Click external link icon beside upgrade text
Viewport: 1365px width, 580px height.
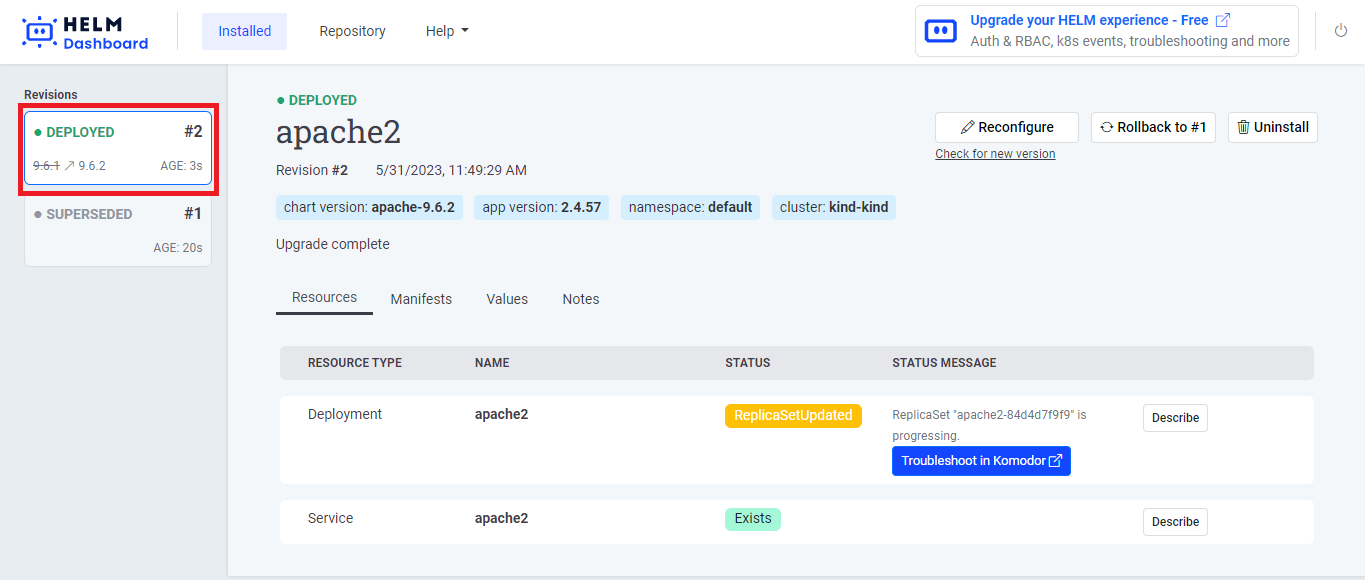1223,20
